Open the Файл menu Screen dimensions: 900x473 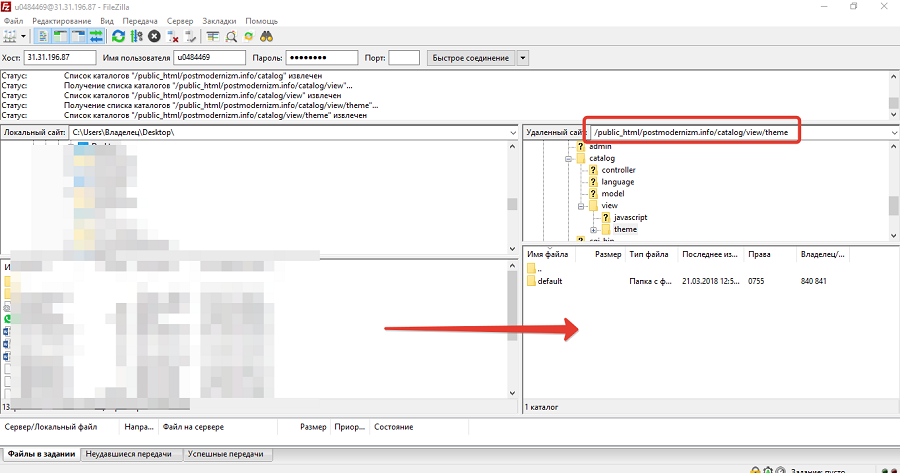click(x=14, y=21)
